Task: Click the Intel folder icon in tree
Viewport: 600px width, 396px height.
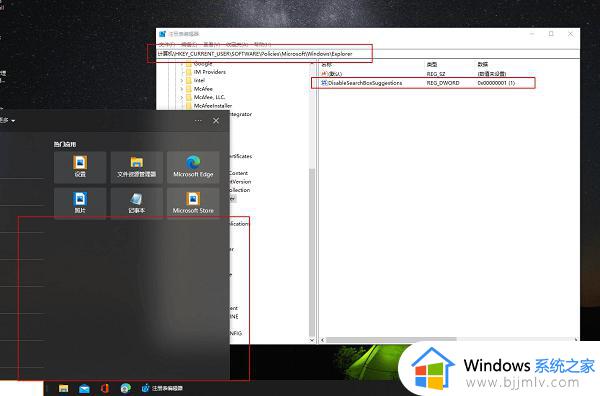Action: tap(189, 80)
